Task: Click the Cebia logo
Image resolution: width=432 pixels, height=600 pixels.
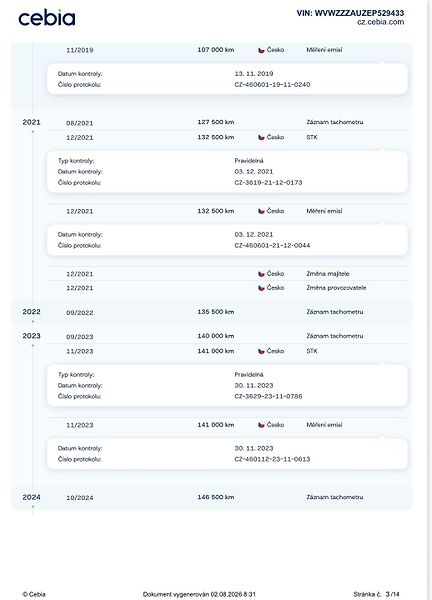Action: click(x=47, y=18)
